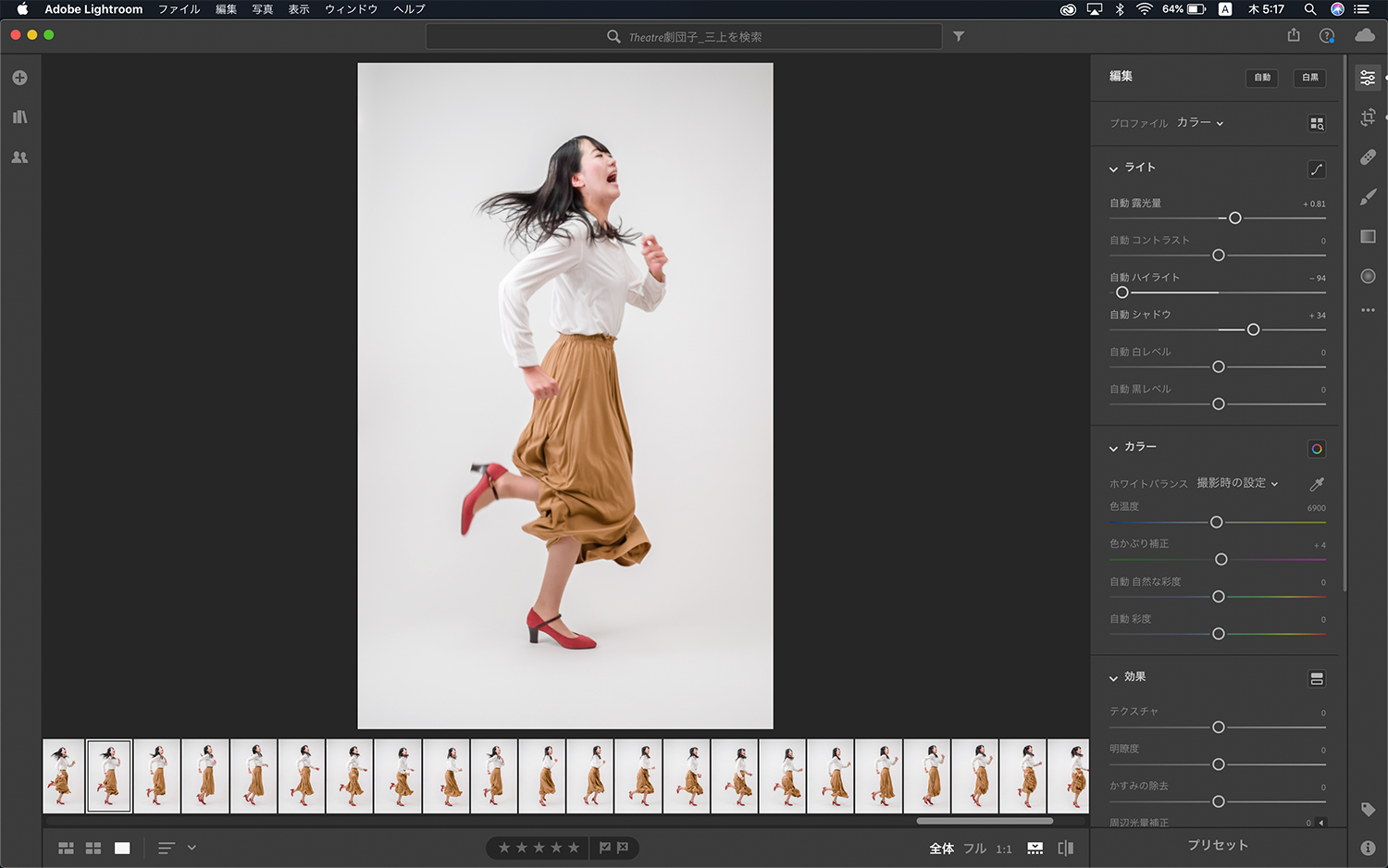This screenshot has width=1388, height=868.
Task: Open the ウィンドウ menu
Action: pyautogui.click(x=351, y=8)
